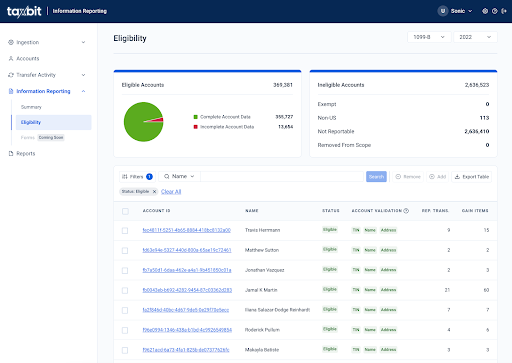Open the 1099-B form type dropdown

click(x=429, y=37)
